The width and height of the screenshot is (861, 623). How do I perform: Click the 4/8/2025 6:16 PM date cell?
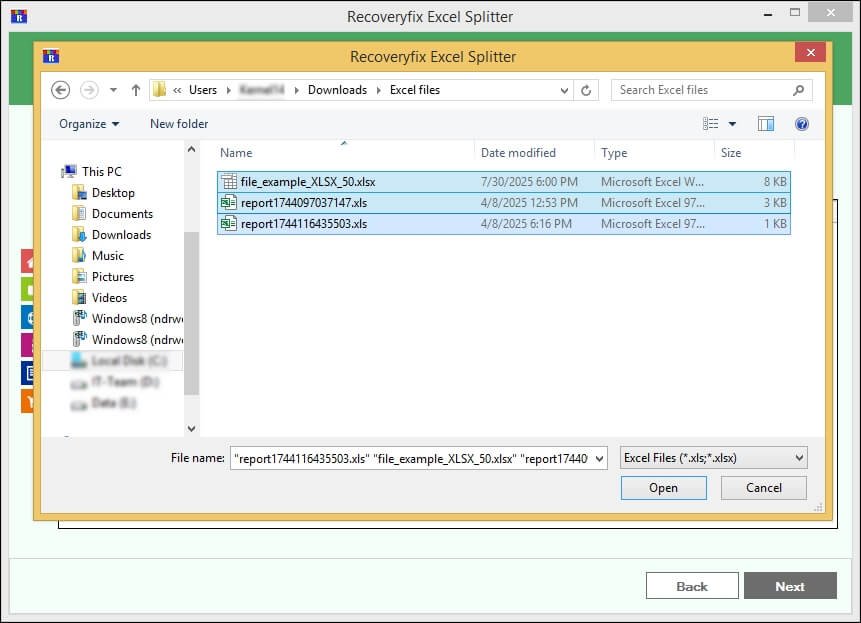click(x=526, y=224)
